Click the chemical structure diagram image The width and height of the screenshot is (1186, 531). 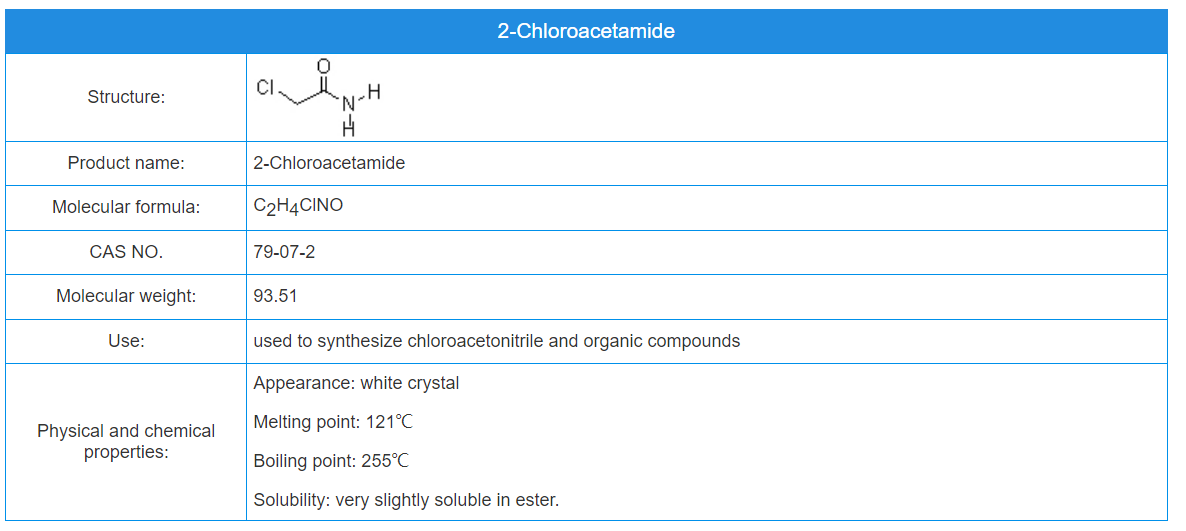point(318,97)
